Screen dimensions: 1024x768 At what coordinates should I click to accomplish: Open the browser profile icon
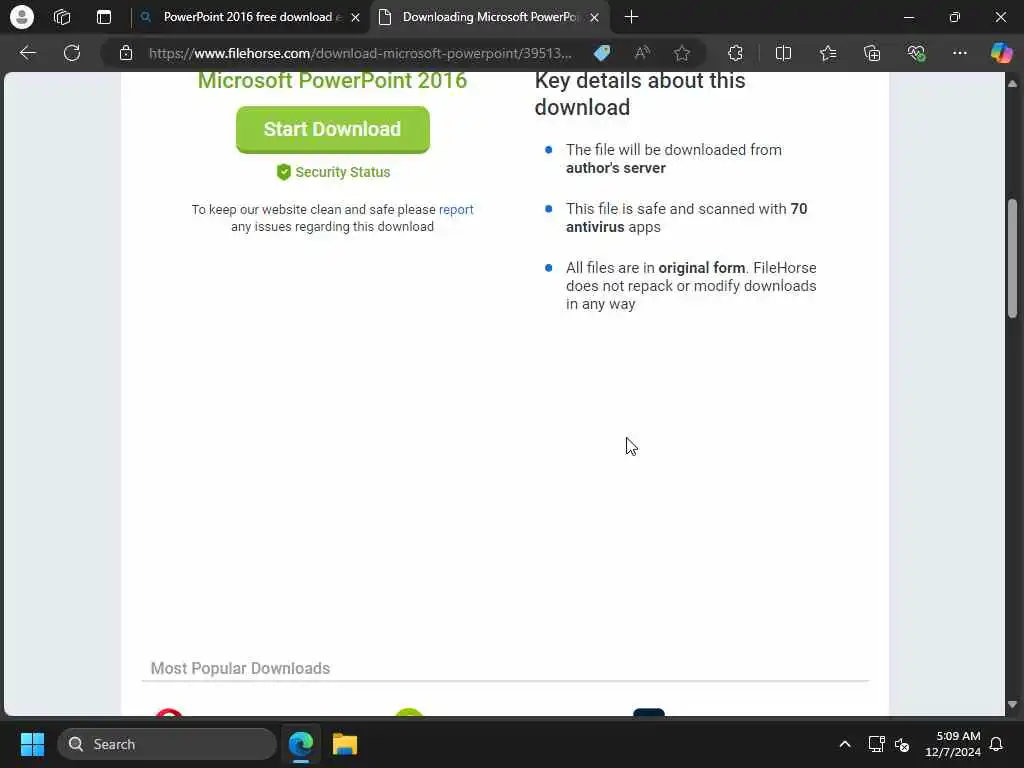pos(22,17)
